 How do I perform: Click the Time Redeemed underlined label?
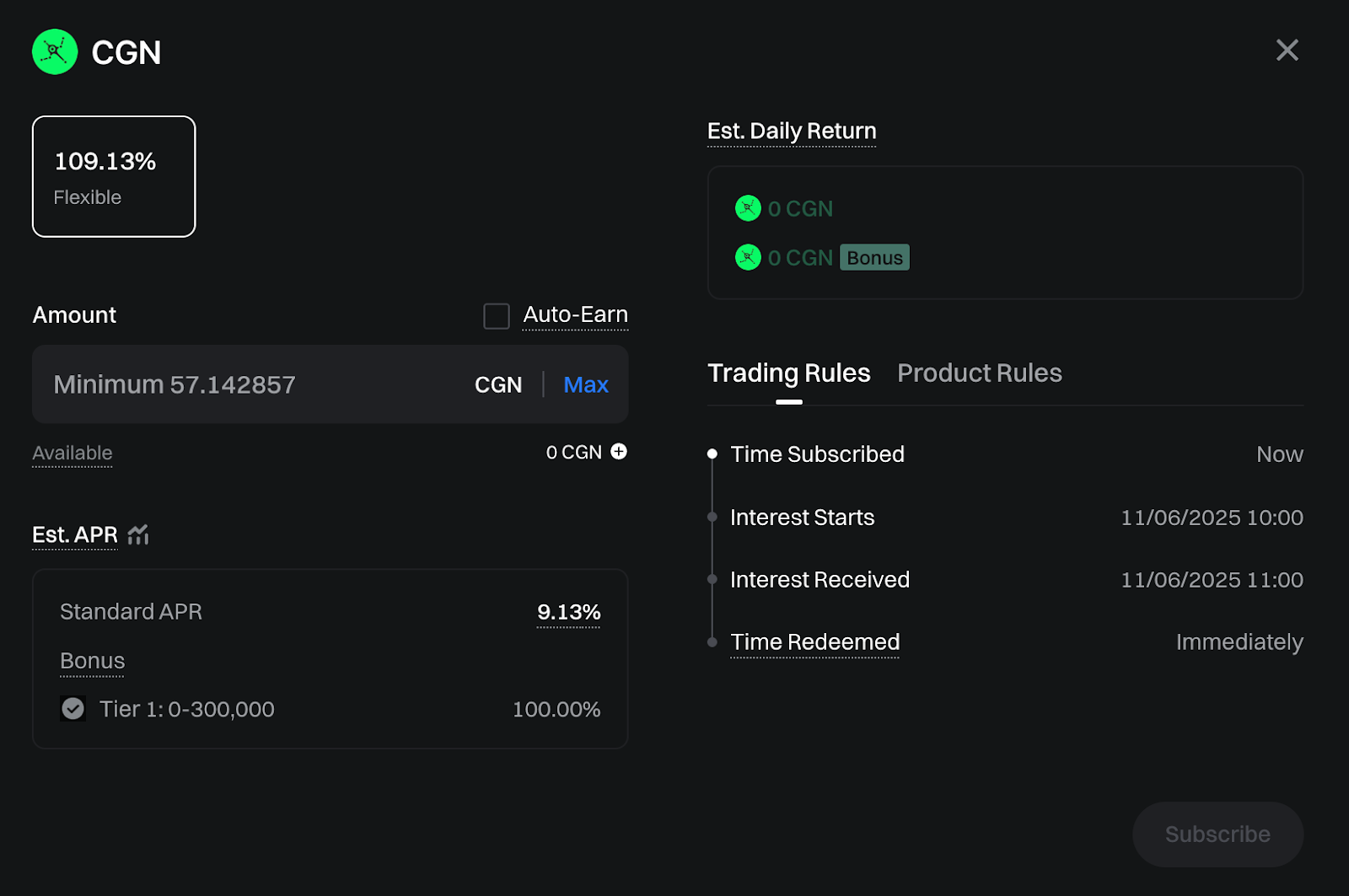click(x=814, y=642)
